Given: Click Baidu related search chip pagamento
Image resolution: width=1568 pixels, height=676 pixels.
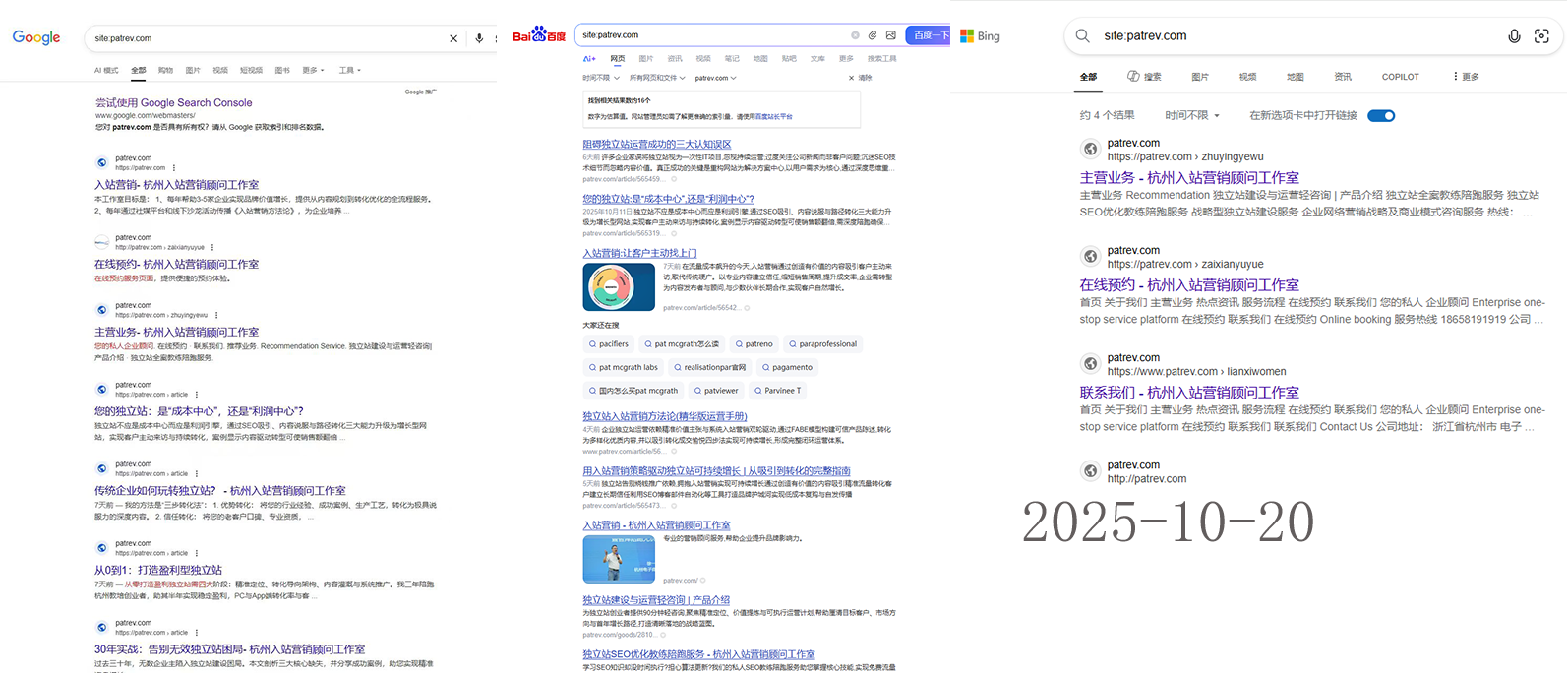Looking at the screenshot, I should (787, 368).
